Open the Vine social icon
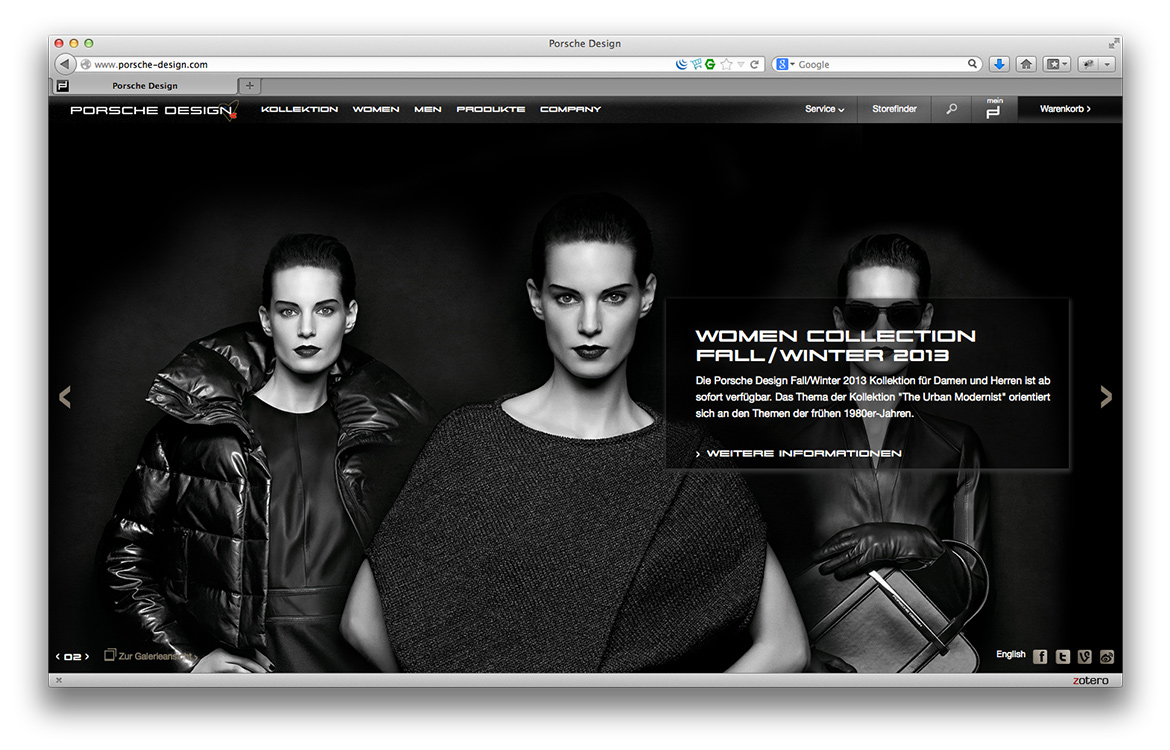 1084,657
